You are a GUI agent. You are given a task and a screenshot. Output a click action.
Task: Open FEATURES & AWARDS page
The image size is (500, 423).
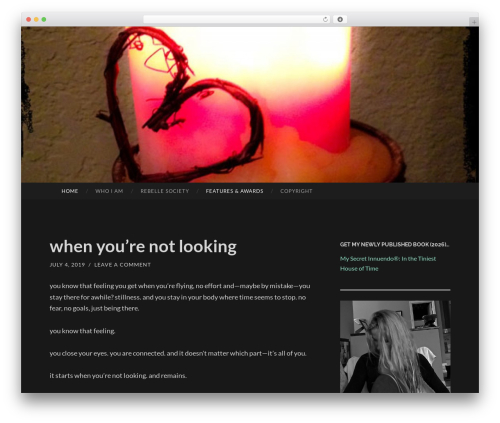(234, 191)
